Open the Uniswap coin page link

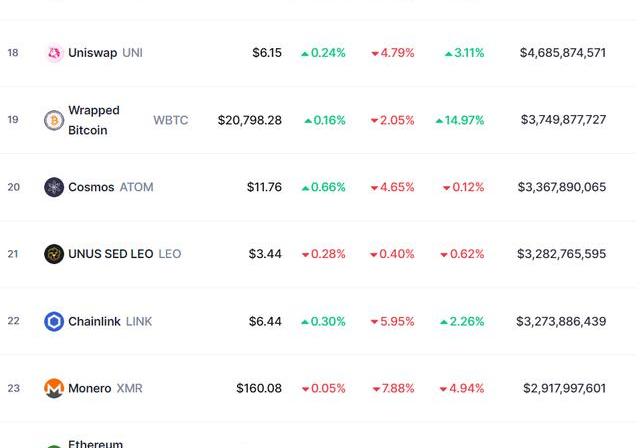[x=92, y=53]
